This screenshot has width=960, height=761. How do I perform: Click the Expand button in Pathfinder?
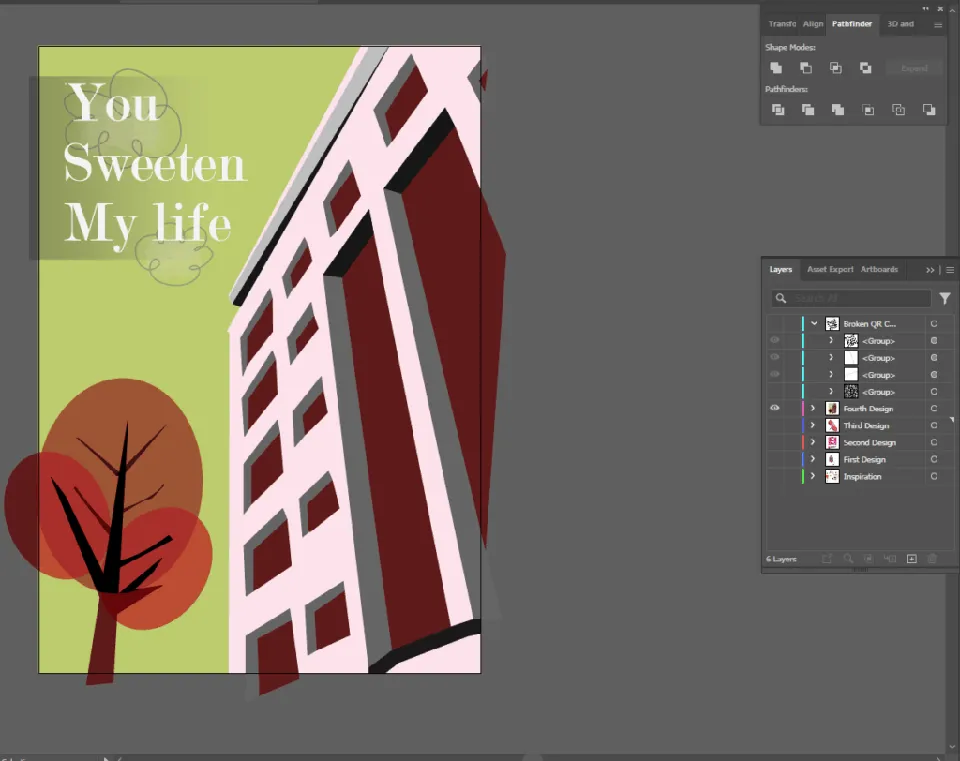point(914,68)
